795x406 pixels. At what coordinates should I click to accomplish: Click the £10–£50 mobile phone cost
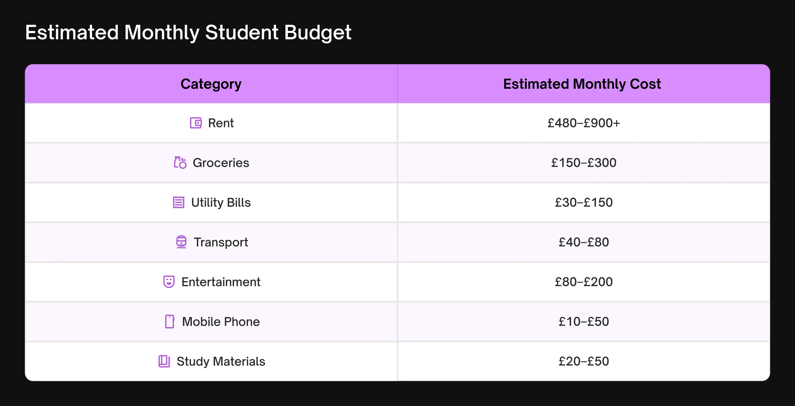(x=584, y=321)
